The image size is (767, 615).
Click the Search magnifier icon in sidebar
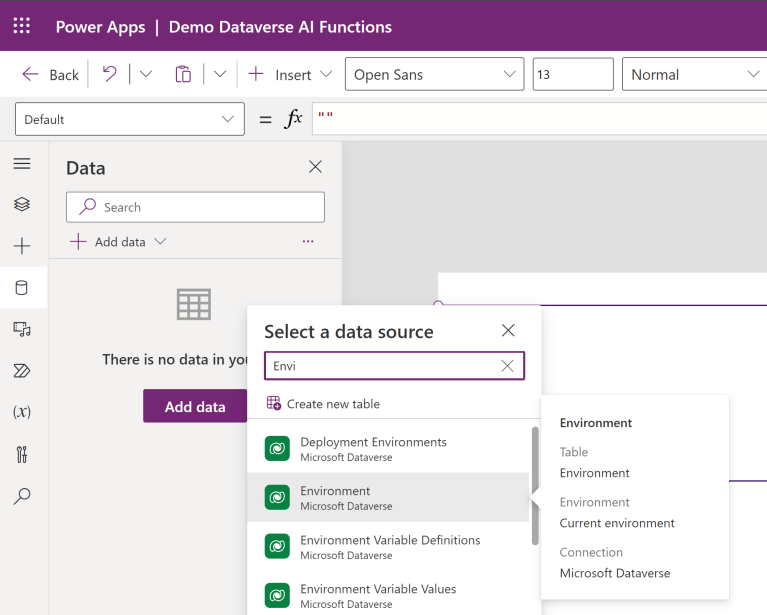click(22, 496)
